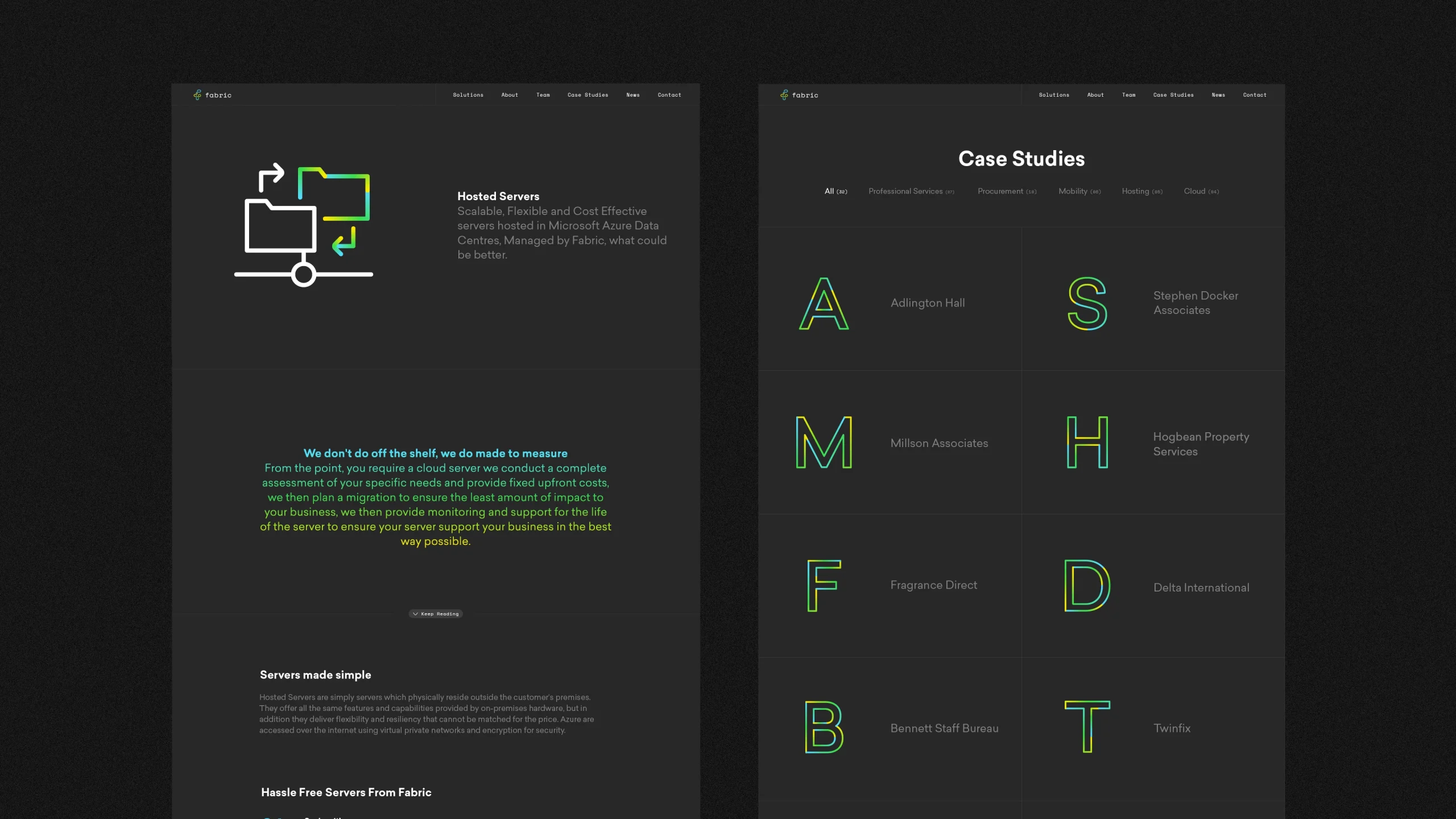Click the "Servers made simple" heading
Viewport: 1456px width, 819px height.
coord(316,675)
